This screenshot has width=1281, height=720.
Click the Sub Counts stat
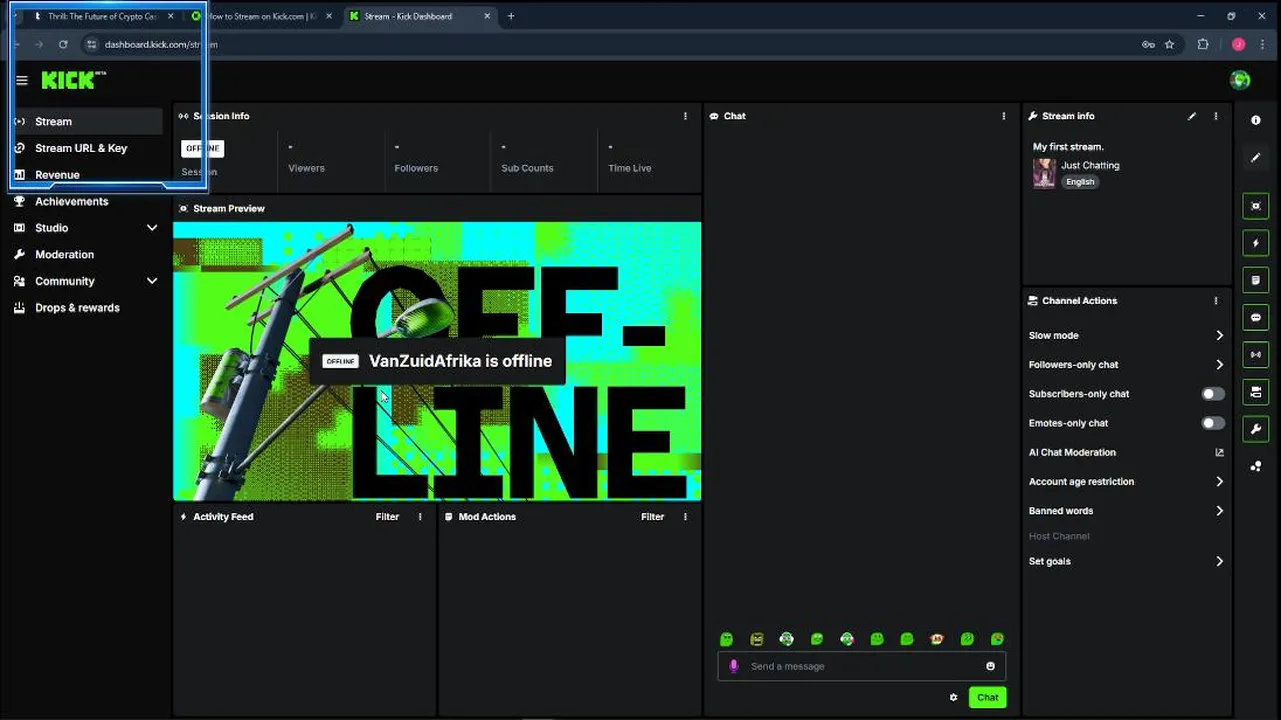(527, 158)
